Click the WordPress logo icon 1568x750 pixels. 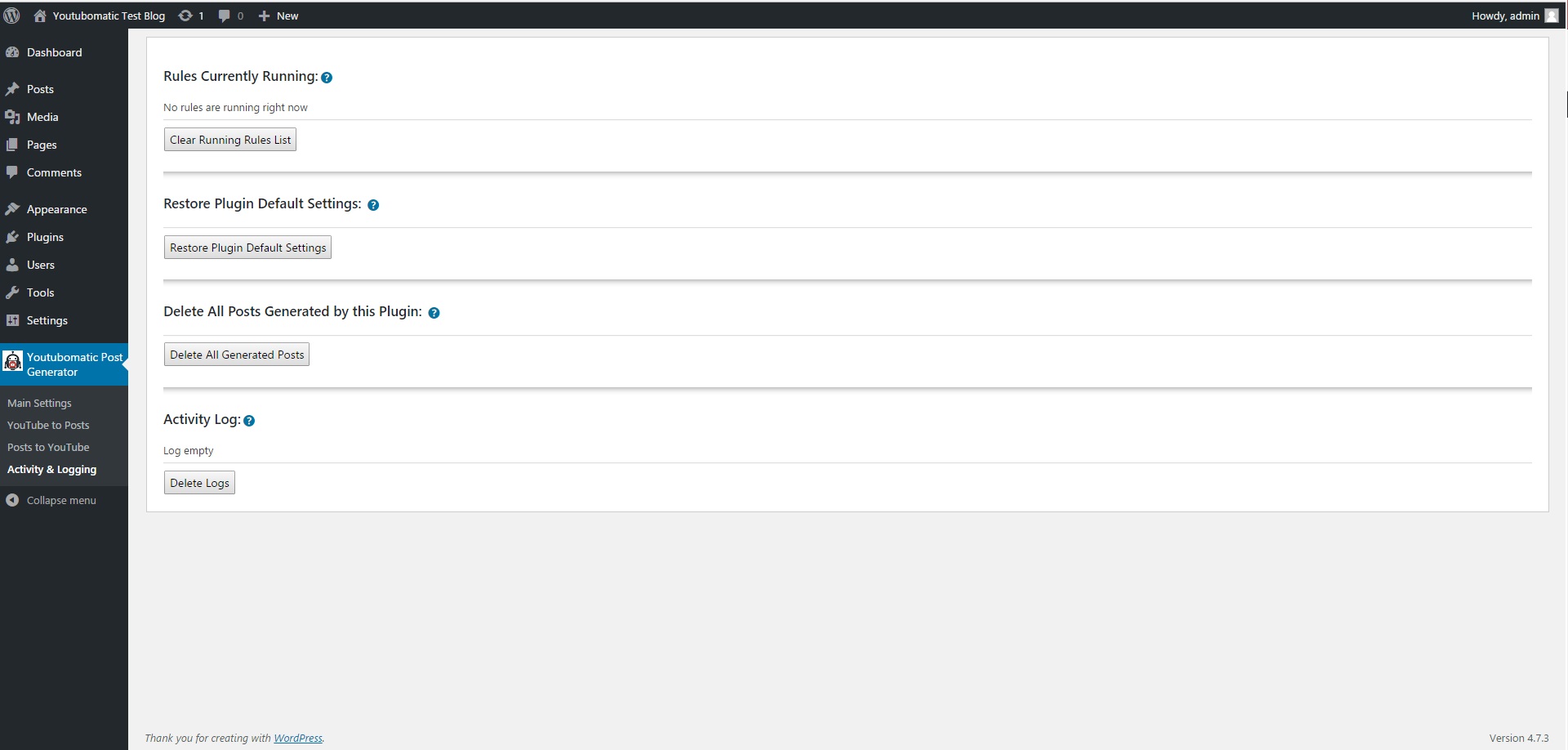click(12, 16)
